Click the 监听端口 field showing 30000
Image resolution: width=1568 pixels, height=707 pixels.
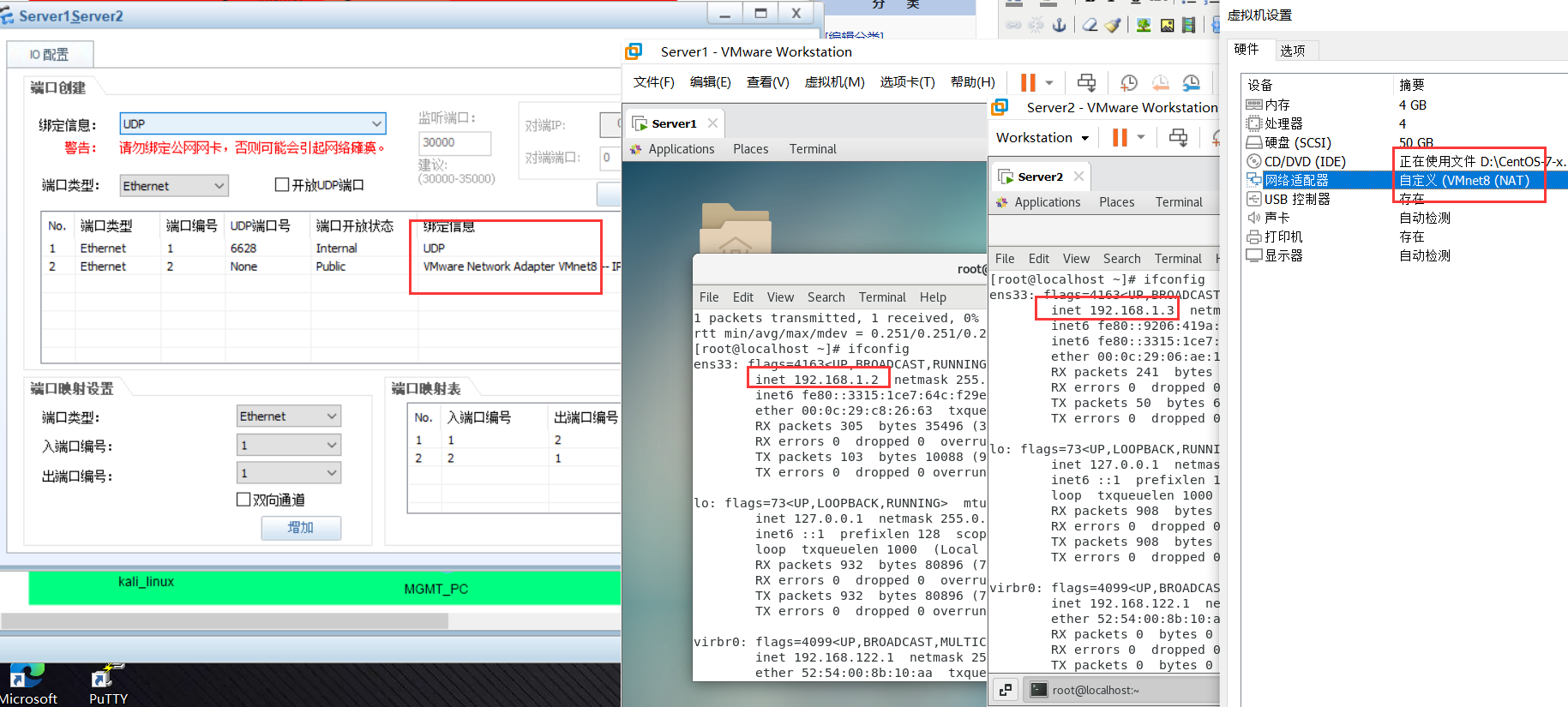click(454, 143)
